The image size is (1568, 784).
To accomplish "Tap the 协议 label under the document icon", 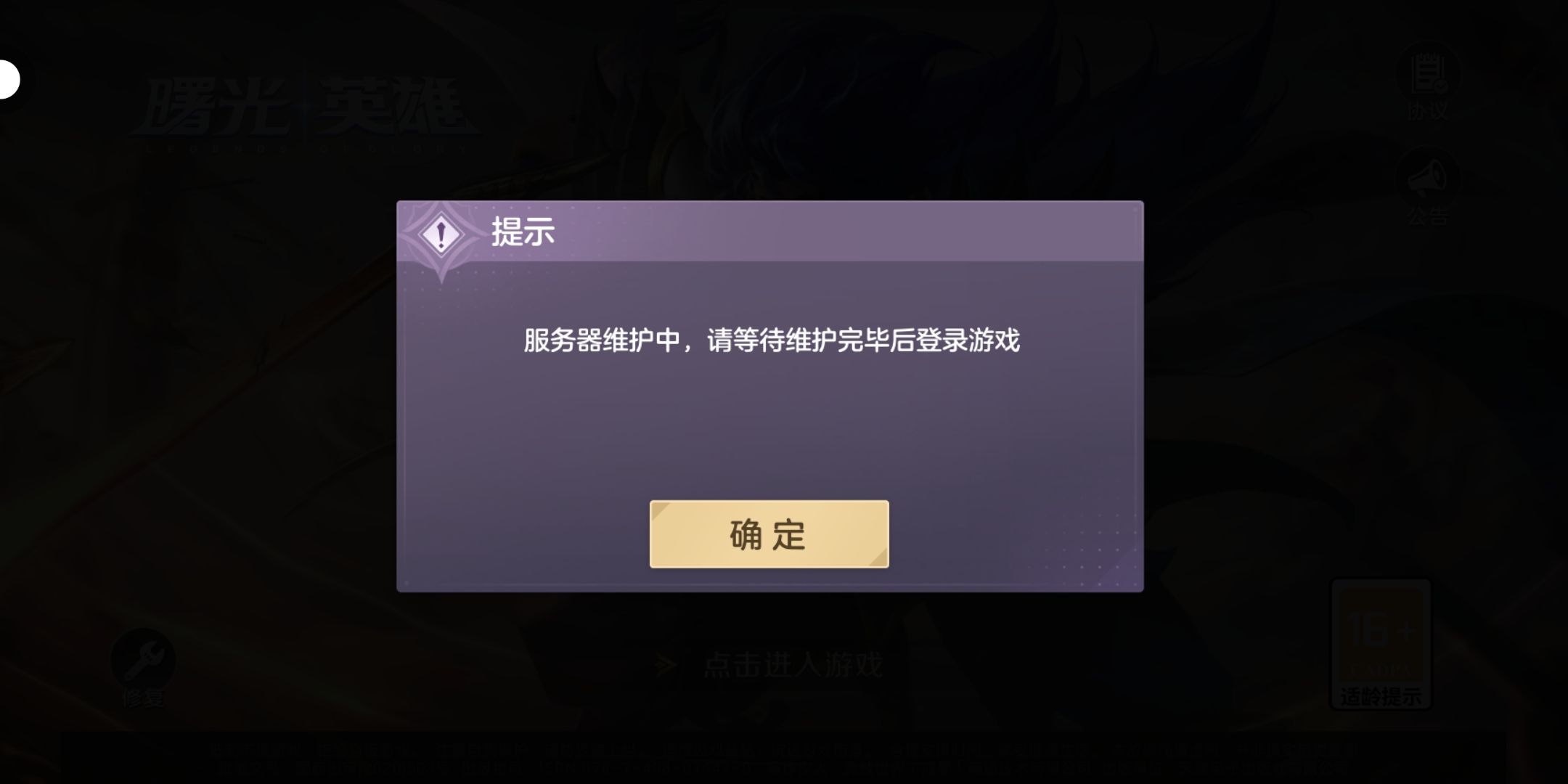I will coord(1428,111).
